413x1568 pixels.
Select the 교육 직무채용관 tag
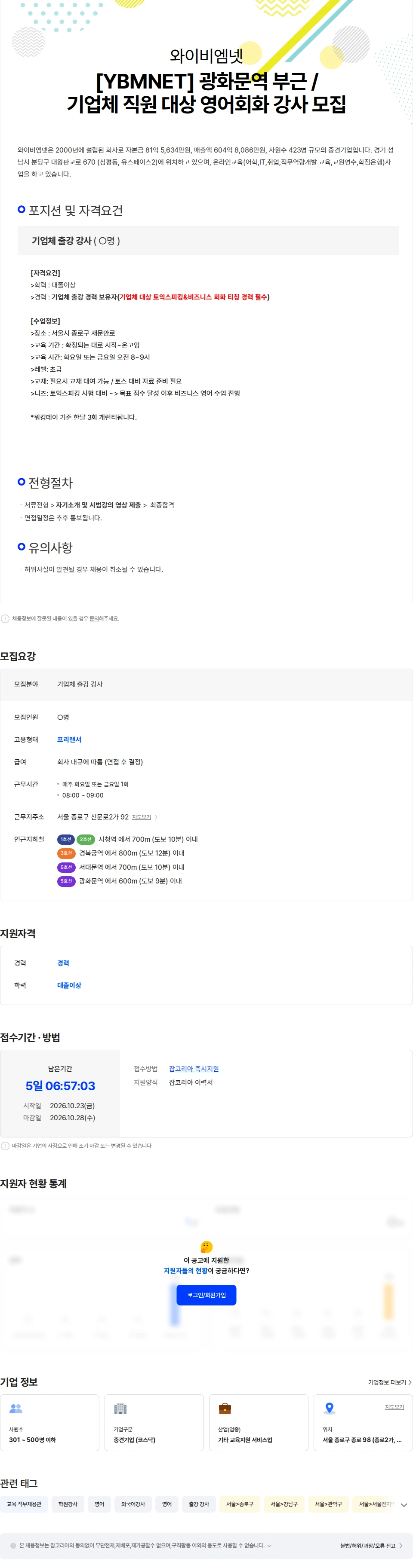click(x=25, y=1504)
